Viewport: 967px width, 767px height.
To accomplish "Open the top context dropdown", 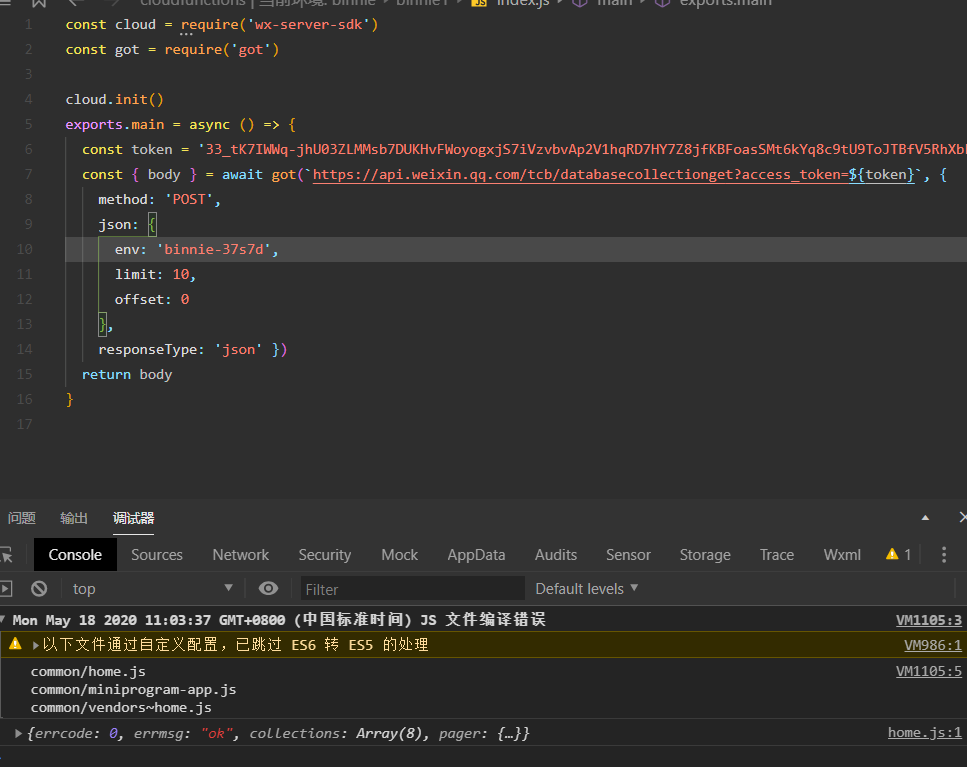I will 152,589.
